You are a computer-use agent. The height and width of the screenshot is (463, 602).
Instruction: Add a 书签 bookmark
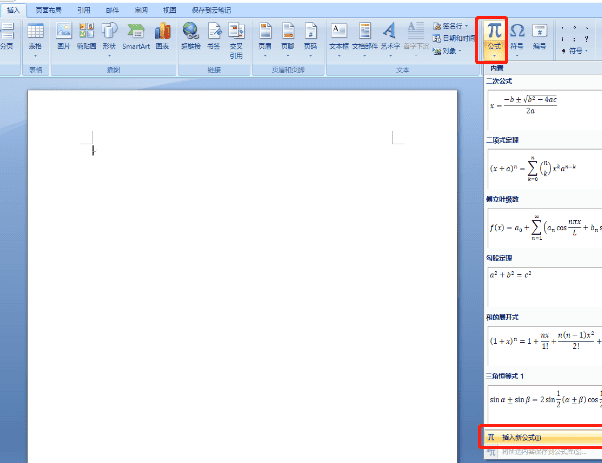pos(213,36)
